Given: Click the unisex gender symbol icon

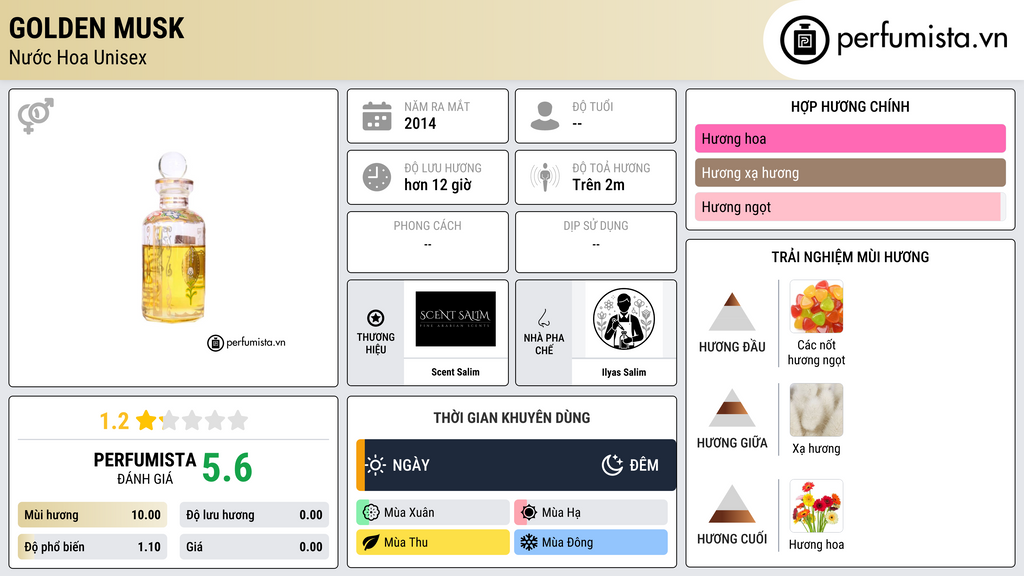Looking at the screenshot, I should click(36, 116).
